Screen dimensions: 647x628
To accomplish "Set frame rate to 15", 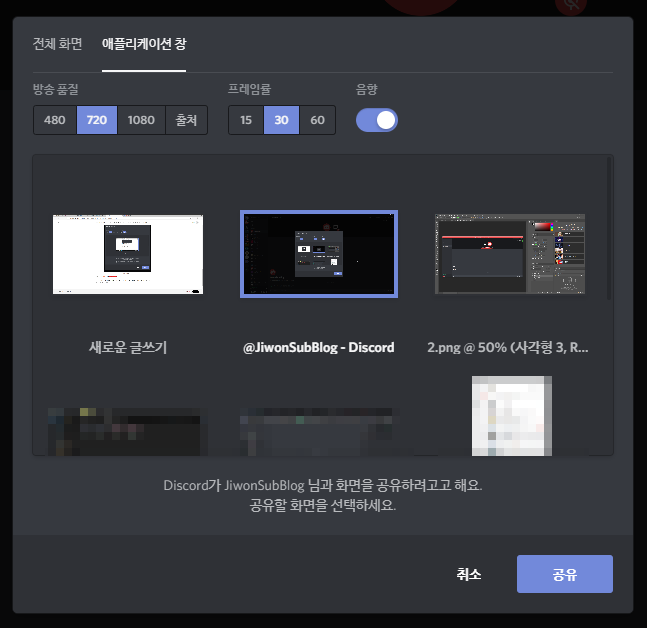I will [x=246, y=120].
